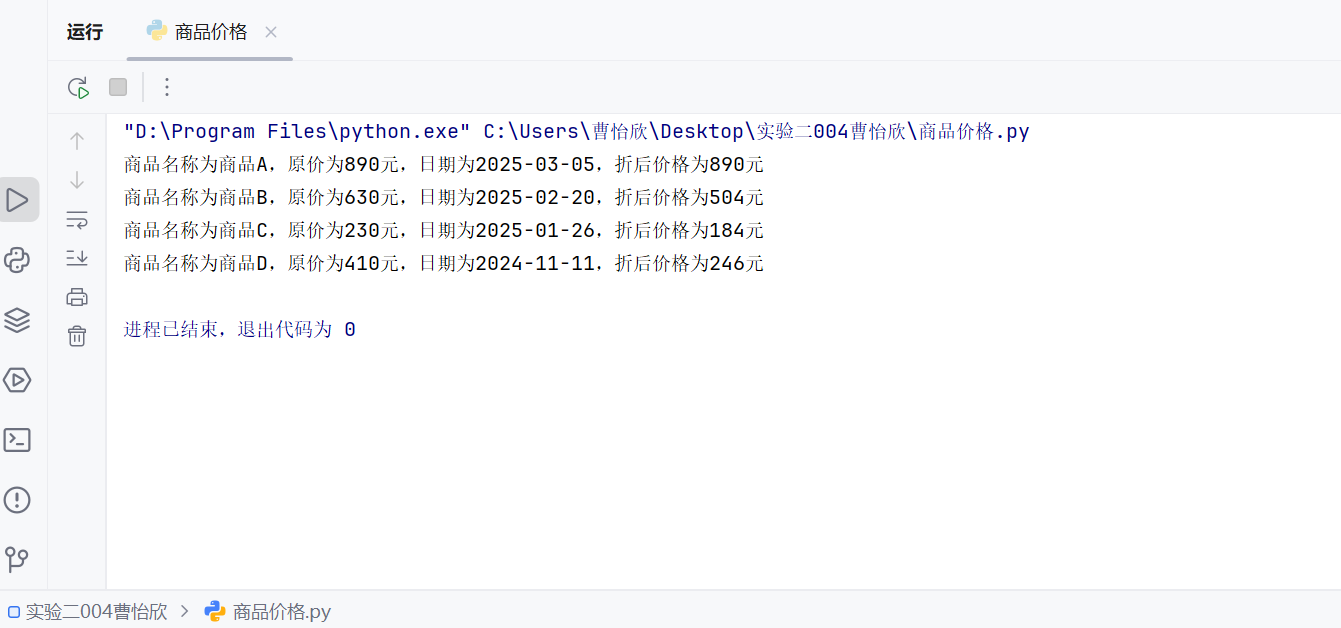Open the Run tool window in sidebar
The width and height of the screenshot is (1341, 628).
coord(18,200)
